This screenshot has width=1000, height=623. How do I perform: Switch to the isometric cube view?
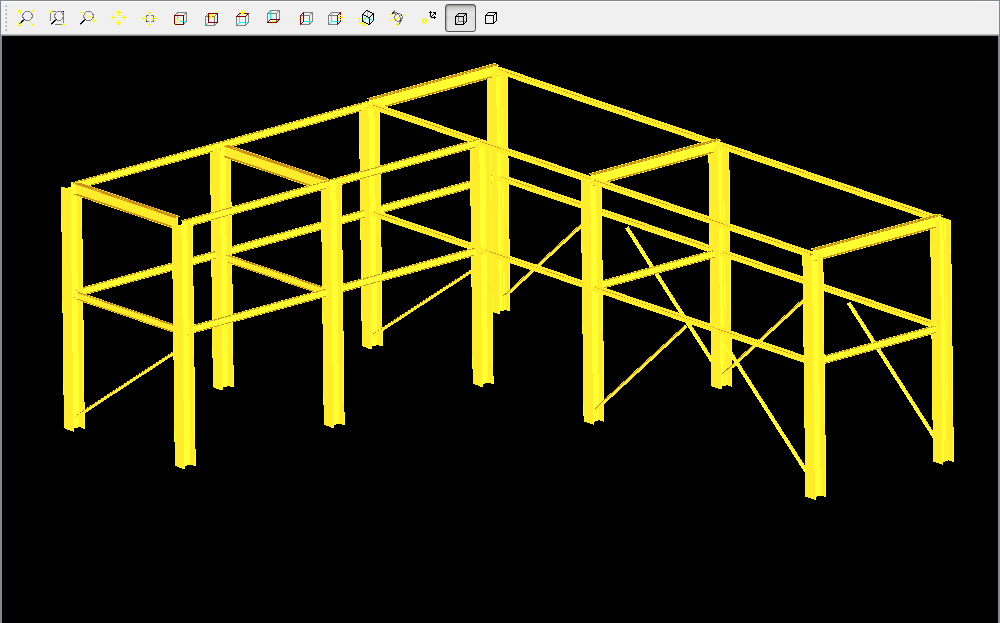point(367,18)
